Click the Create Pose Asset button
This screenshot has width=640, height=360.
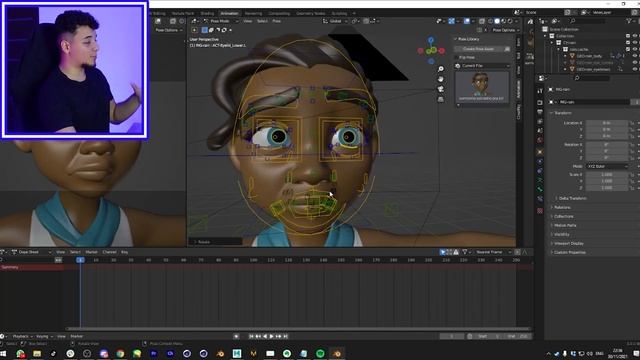[478, 49]
